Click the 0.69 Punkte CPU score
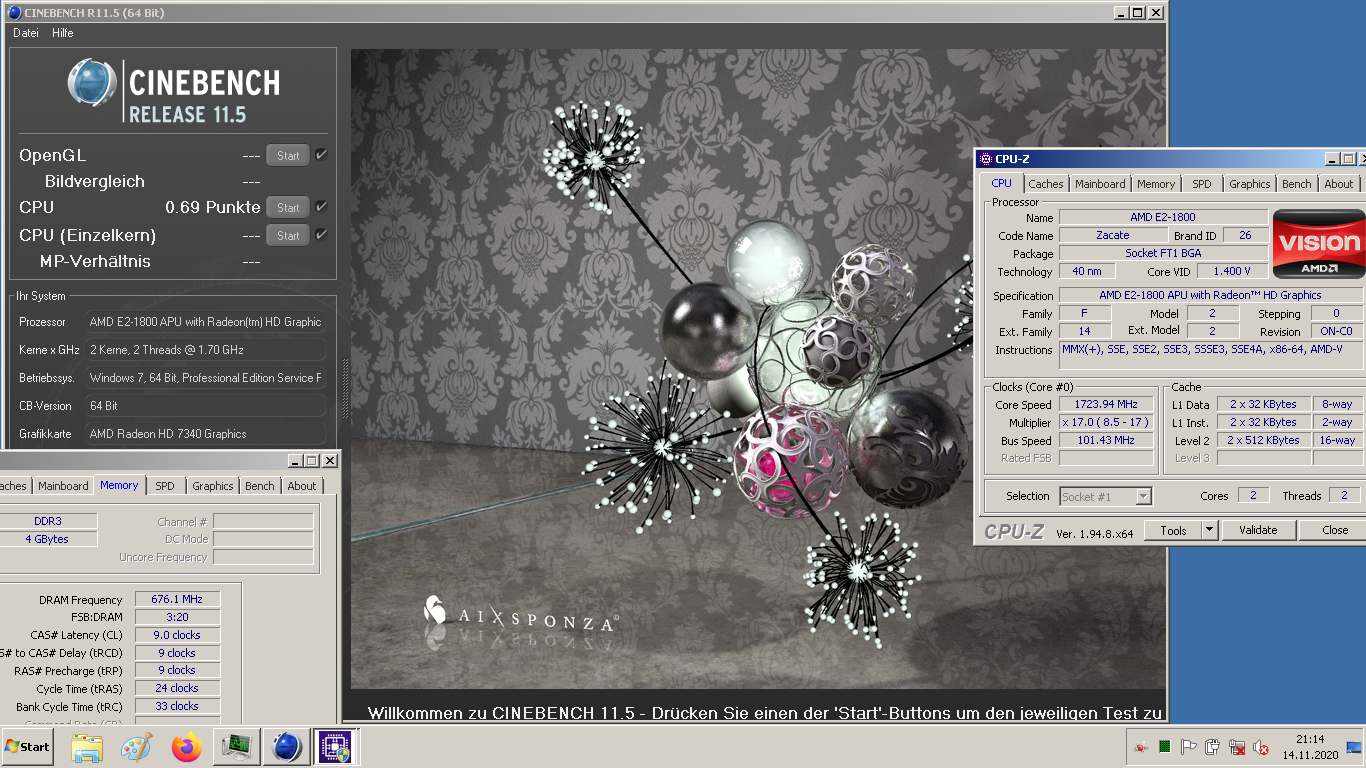 click(x=213, y=207)
